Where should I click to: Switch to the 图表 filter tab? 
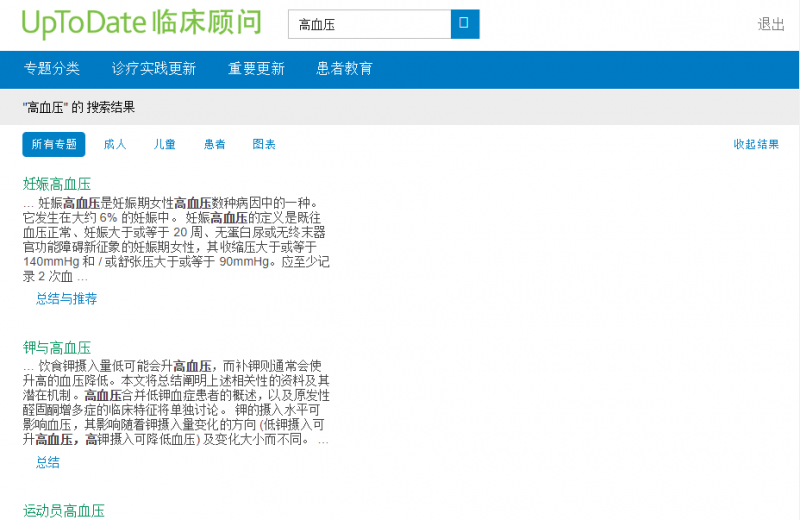264,144
